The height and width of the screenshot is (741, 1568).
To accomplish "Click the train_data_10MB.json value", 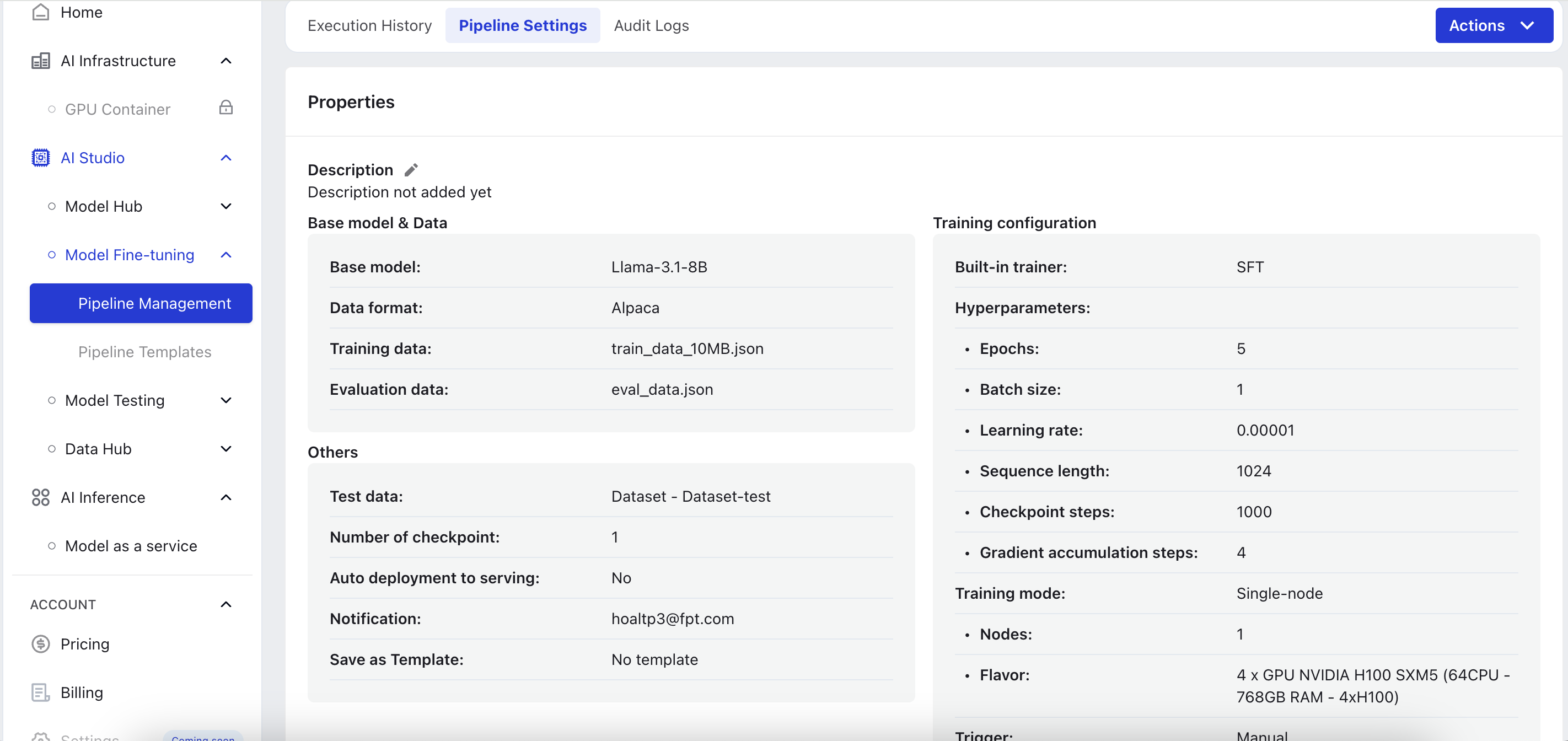I will coord(687,349).
